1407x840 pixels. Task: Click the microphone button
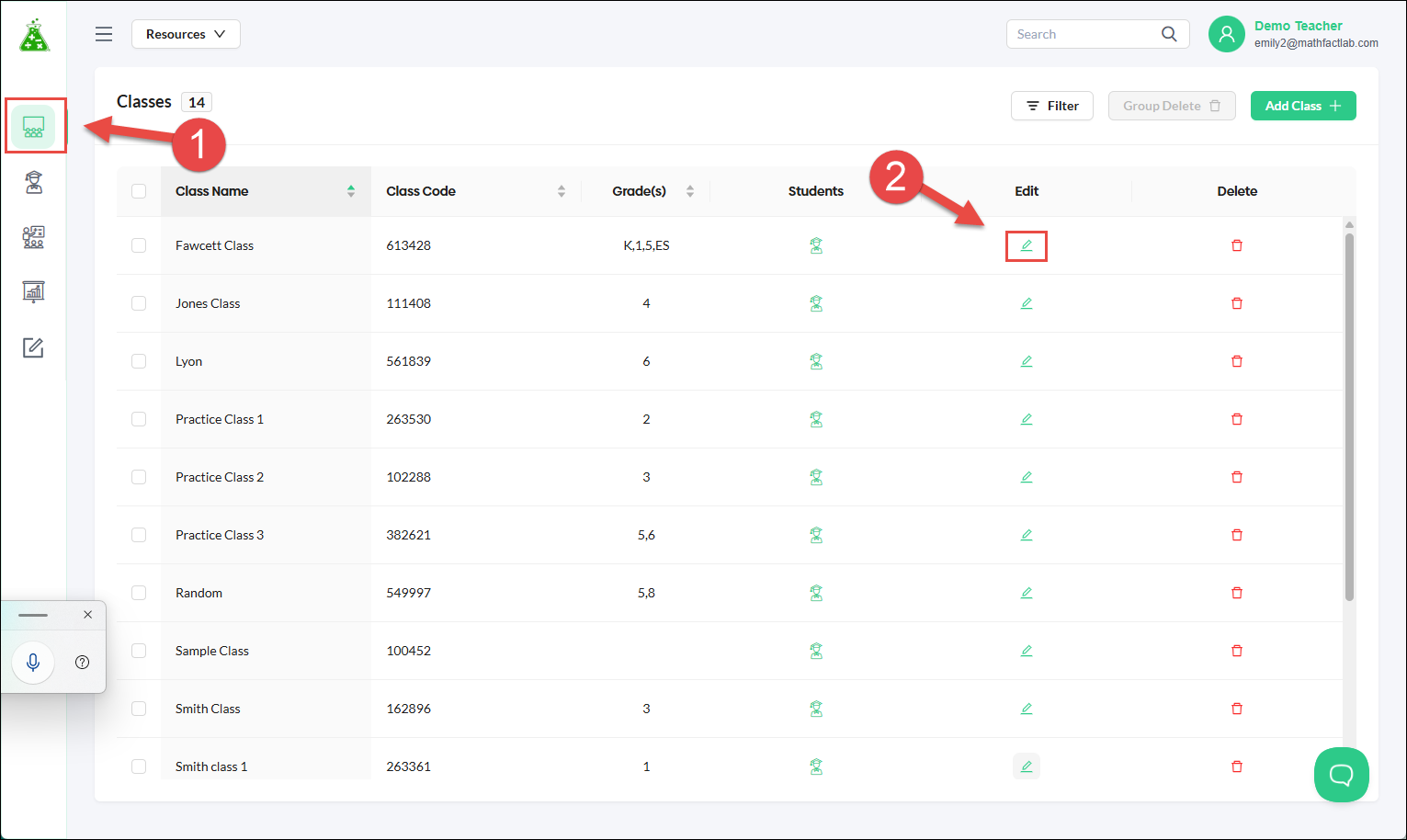[33, 662]
